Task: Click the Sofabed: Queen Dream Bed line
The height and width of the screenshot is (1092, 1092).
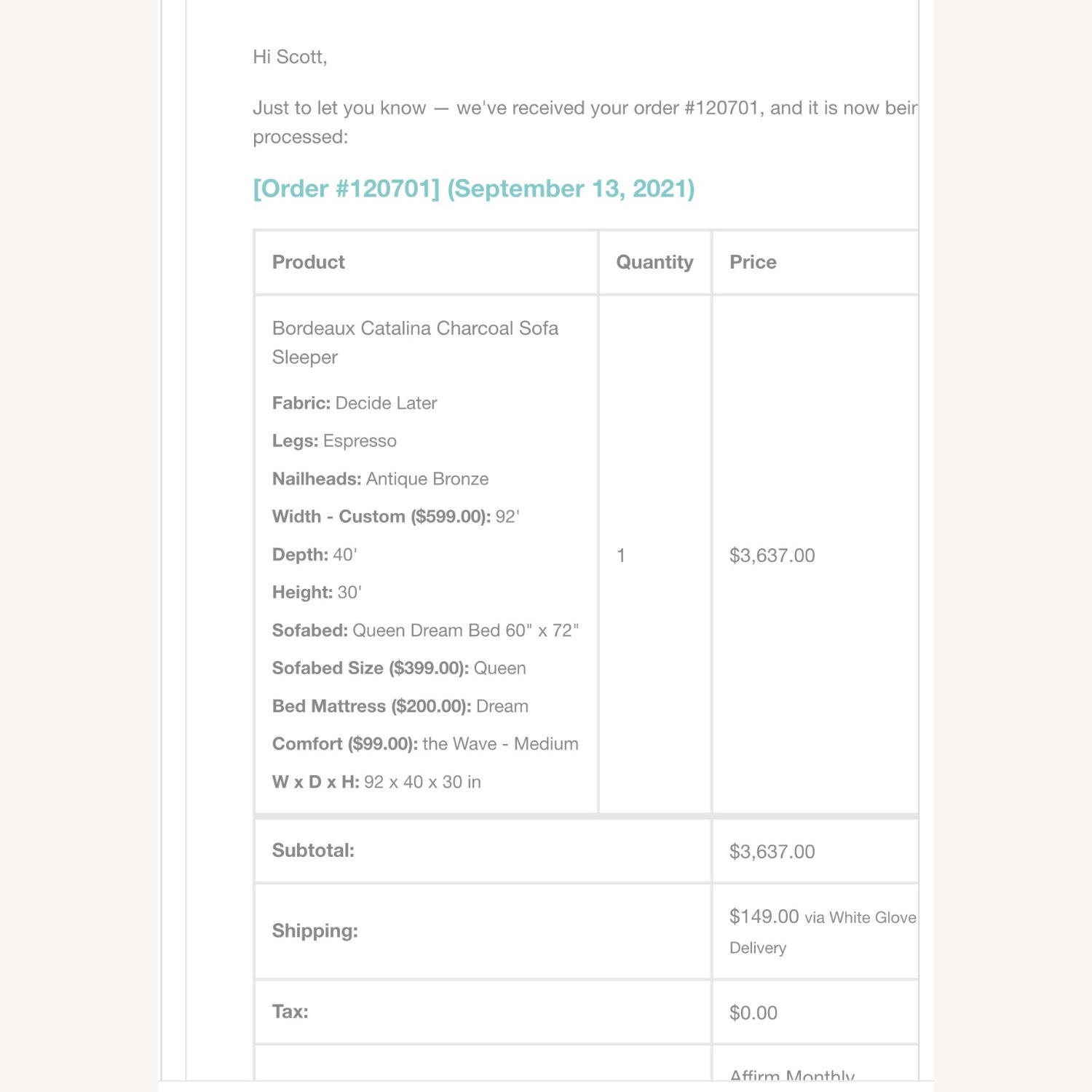Action: point(425,630)
